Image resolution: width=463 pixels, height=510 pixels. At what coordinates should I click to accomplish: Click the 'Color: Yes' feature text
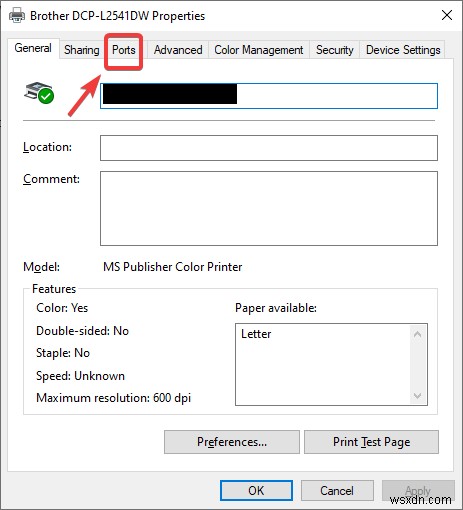(62, 308)
